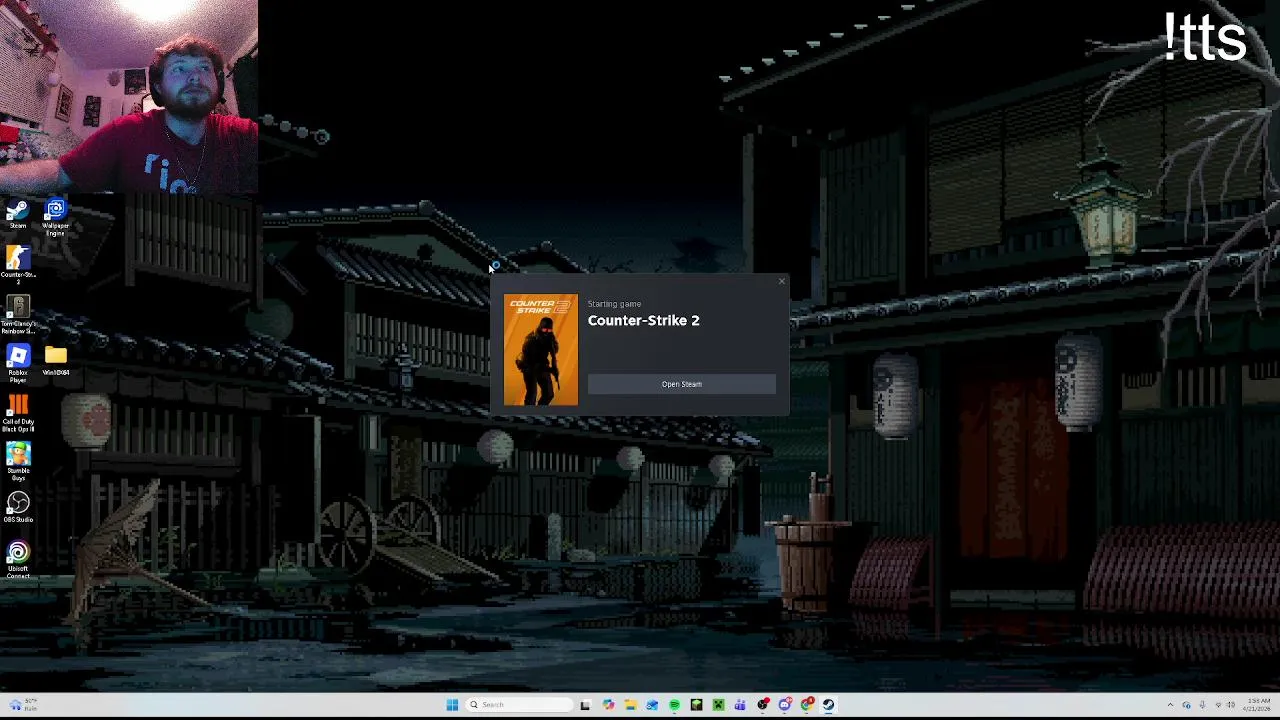
Task: Select the OBS Studio desktop icon
Action: [x=18, y=507]
